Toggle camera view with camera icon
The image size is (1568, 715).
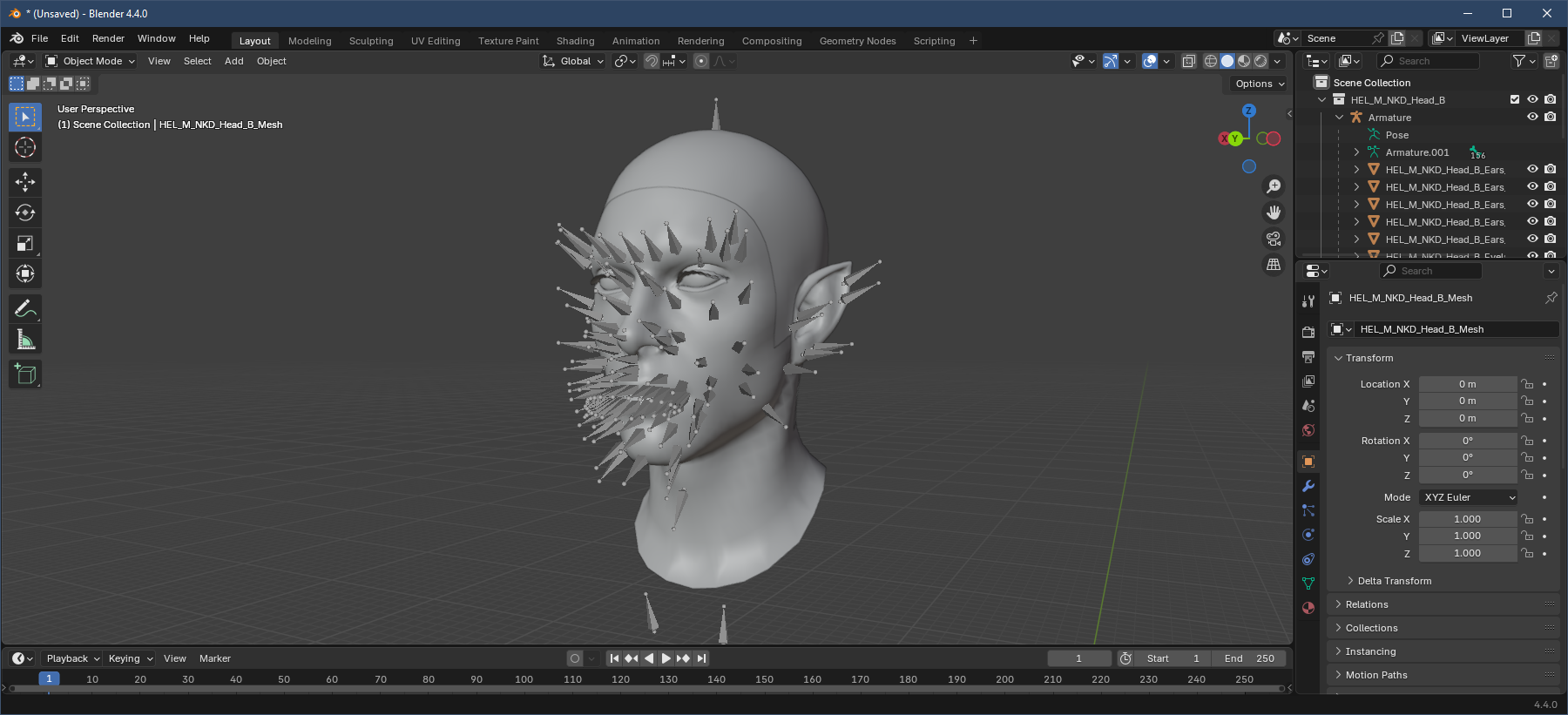(1274, 239)
